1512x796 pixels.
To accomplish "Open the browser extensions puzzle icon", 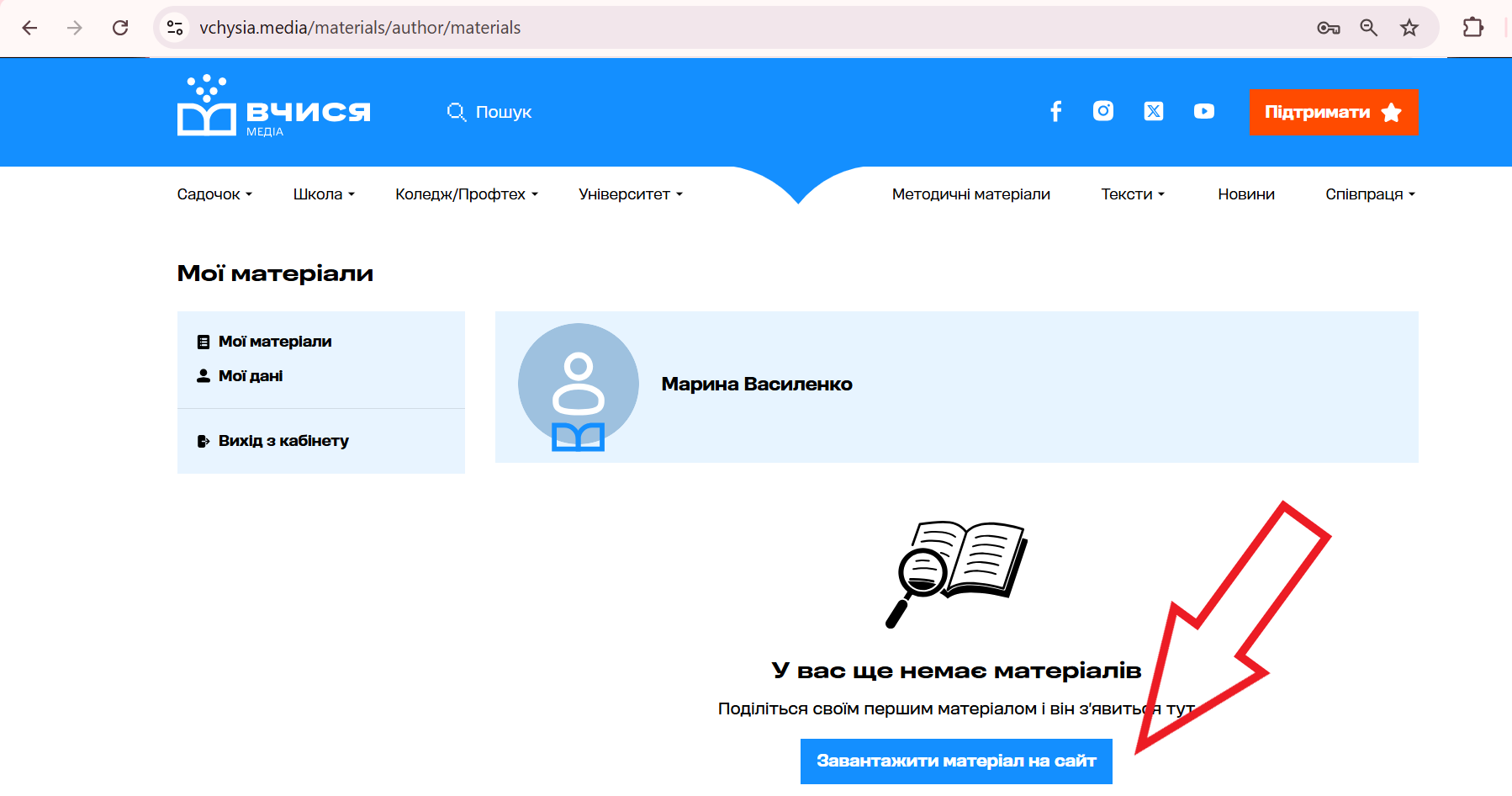I will click(x=1473, y=28).
